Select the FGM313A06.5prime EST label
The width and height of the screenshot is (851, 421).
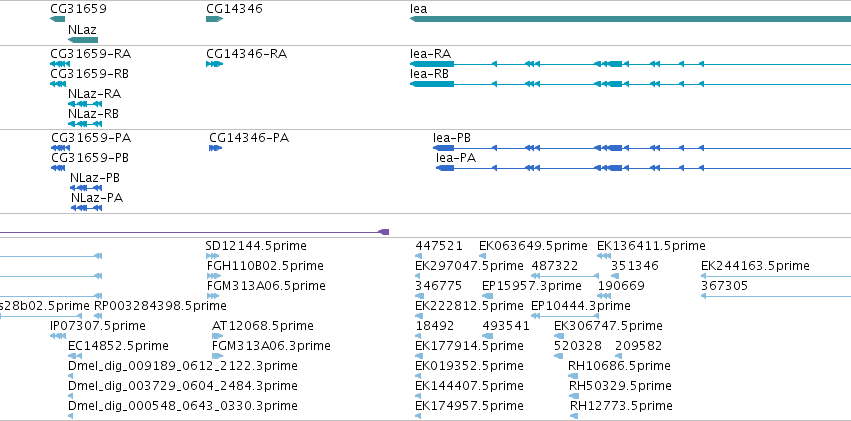[266, 286]
